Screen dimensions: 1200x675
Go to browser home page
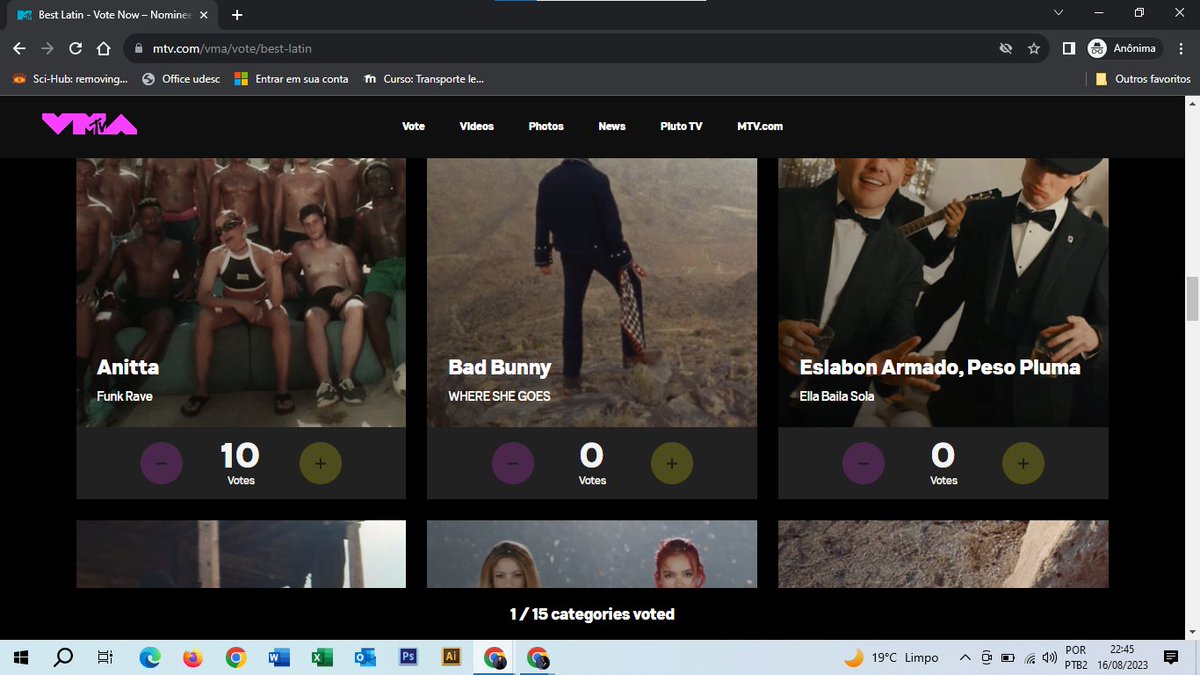pos(103,48)
